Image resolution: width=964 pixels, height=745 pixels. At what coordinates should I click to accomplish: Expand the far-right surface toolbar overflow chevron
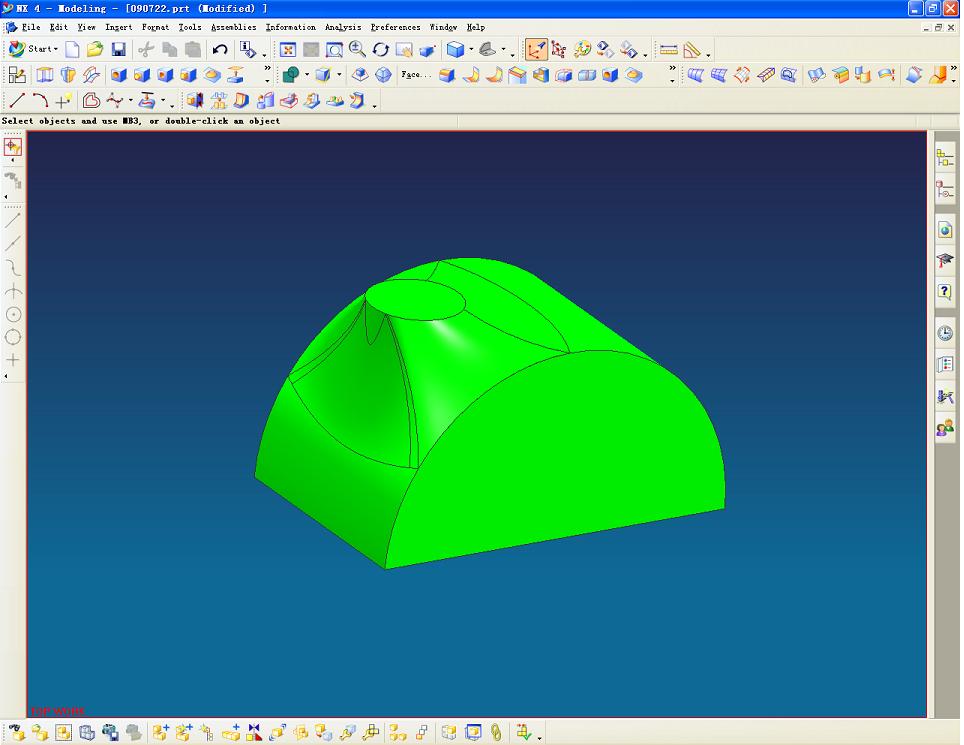pos(954,69)
